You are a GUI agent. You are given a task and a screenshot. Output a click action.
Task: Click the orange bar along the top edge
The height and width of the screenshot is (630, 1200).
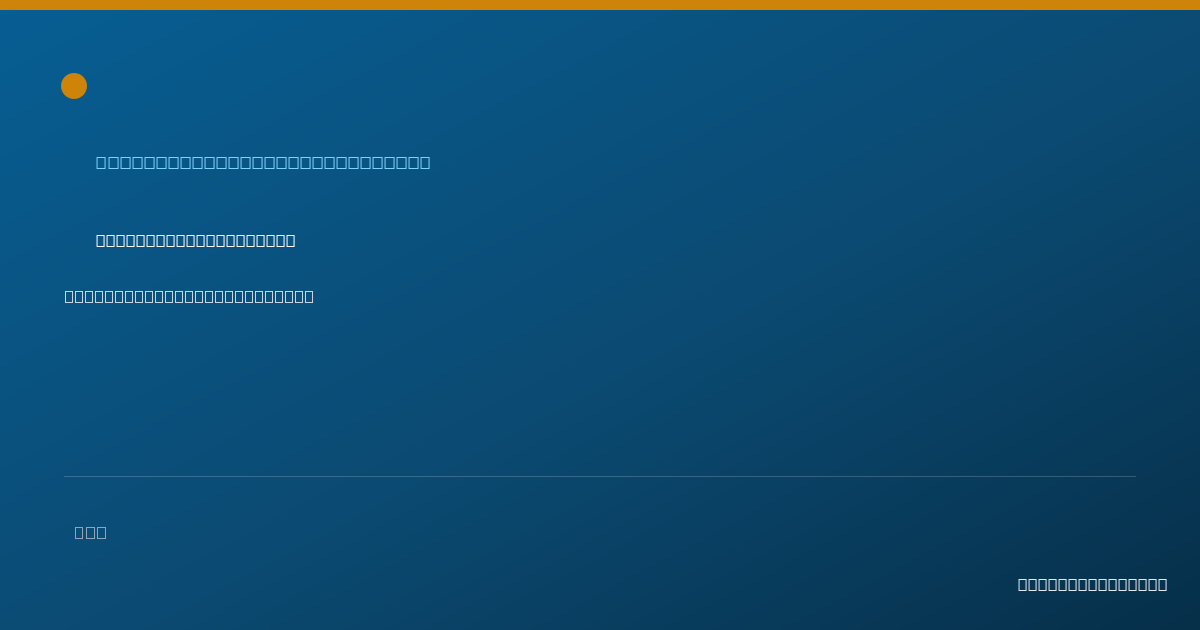[600, 5]
